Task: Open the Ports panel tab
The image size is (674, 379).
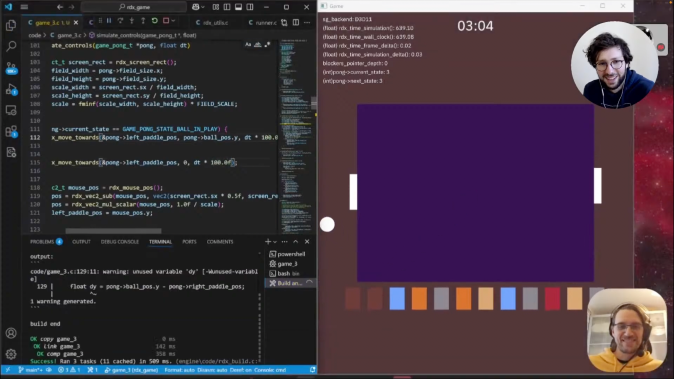Action: click(189, 242)
